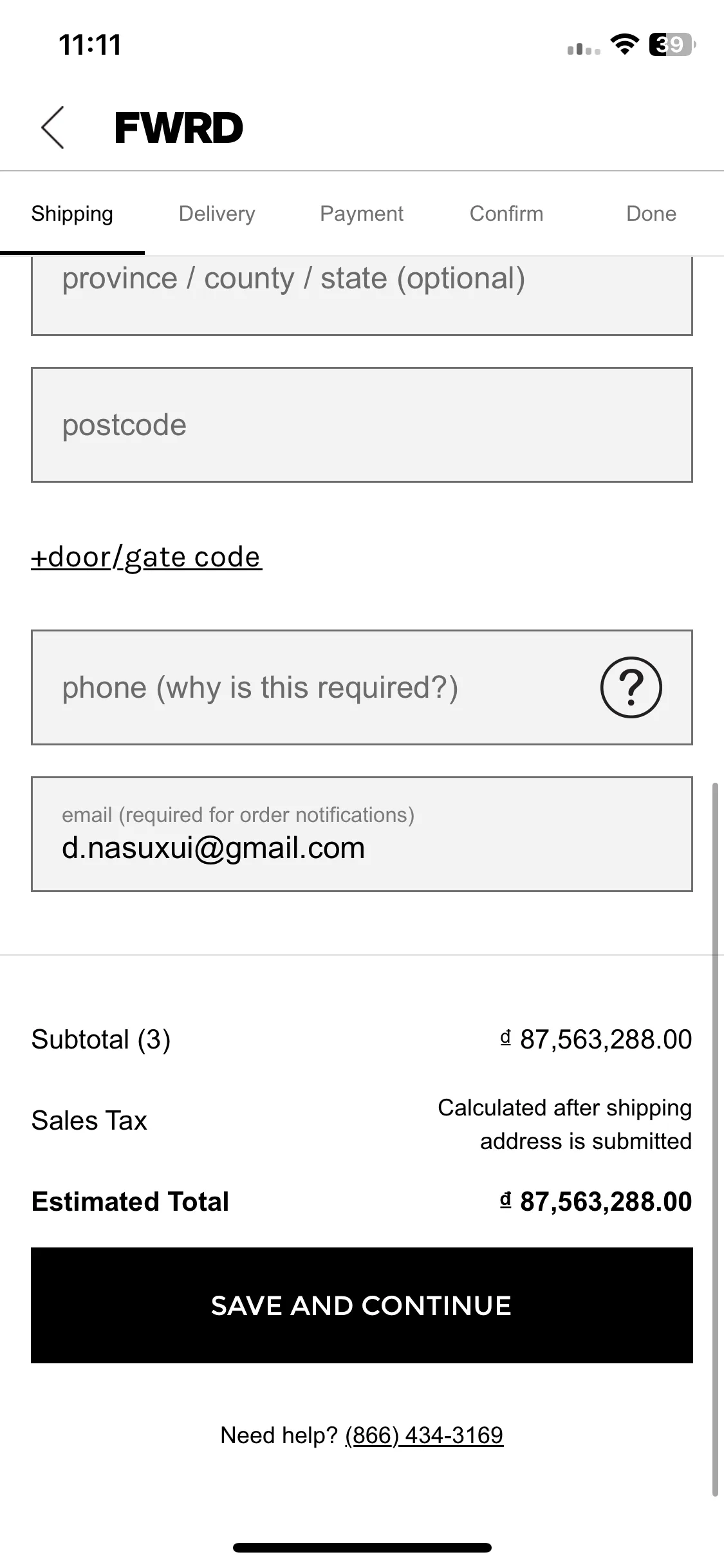724x1568 pixels.
Task: Select the Confirm step tab
Action: 506,214
